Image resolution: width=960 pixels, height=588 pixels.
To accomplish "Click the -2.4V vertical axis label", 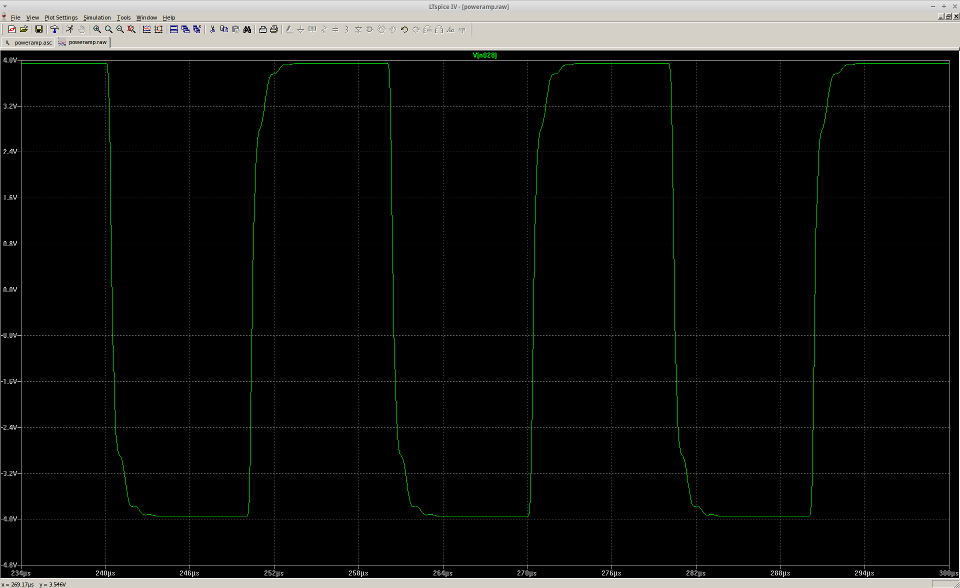I will (9, 428).
